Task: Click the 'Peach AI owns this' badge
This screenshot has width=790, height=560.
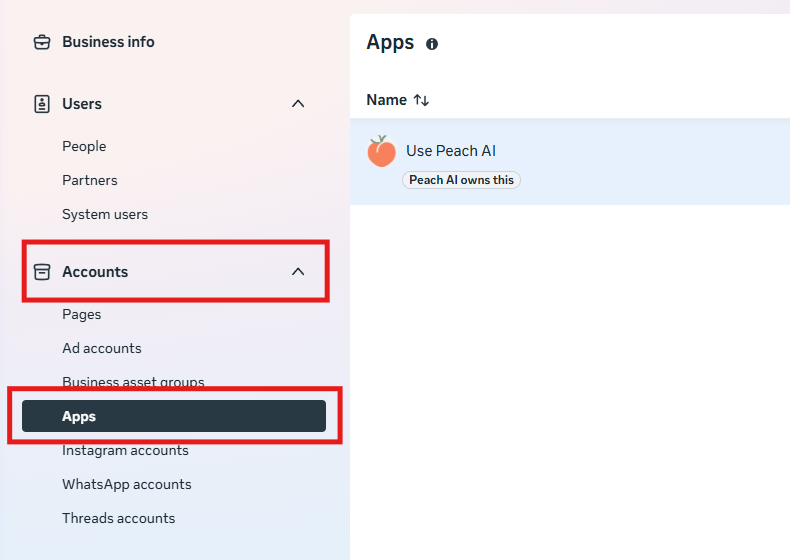Action: (461, 180)
